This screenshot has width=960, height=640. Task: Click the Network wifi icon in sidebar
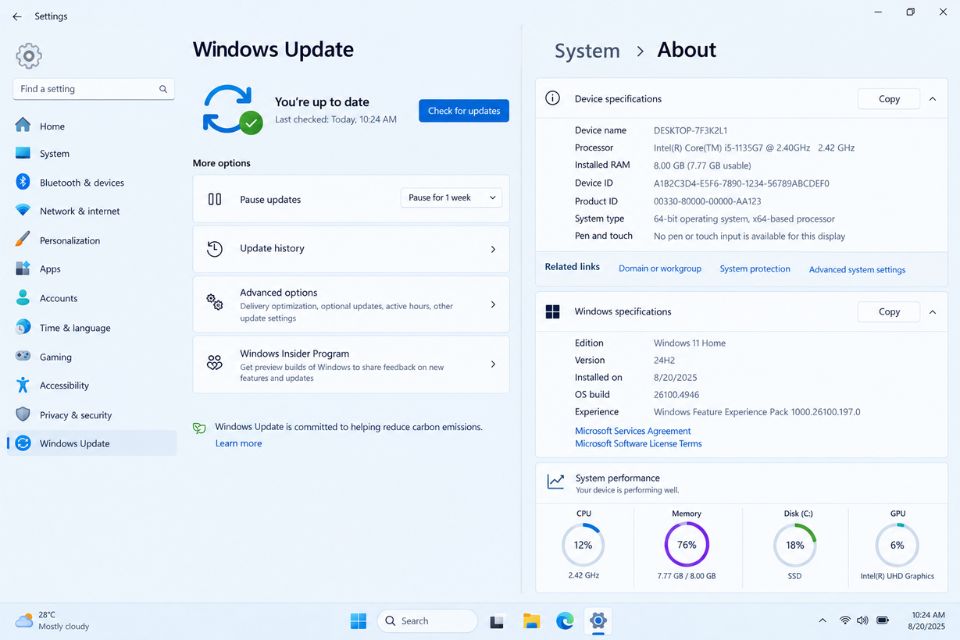[23, 210]
